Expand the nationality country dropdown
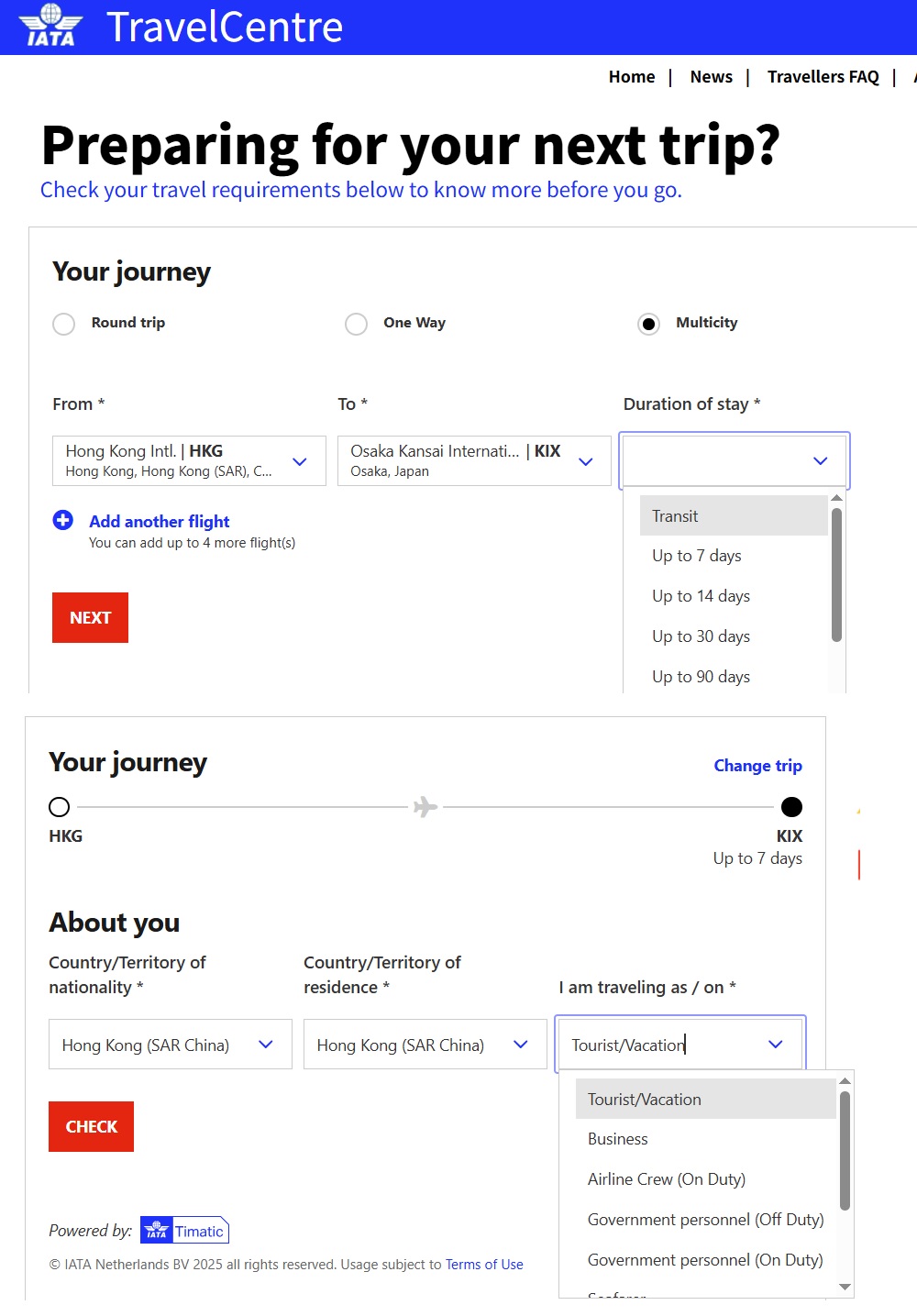 point(266,1045)
